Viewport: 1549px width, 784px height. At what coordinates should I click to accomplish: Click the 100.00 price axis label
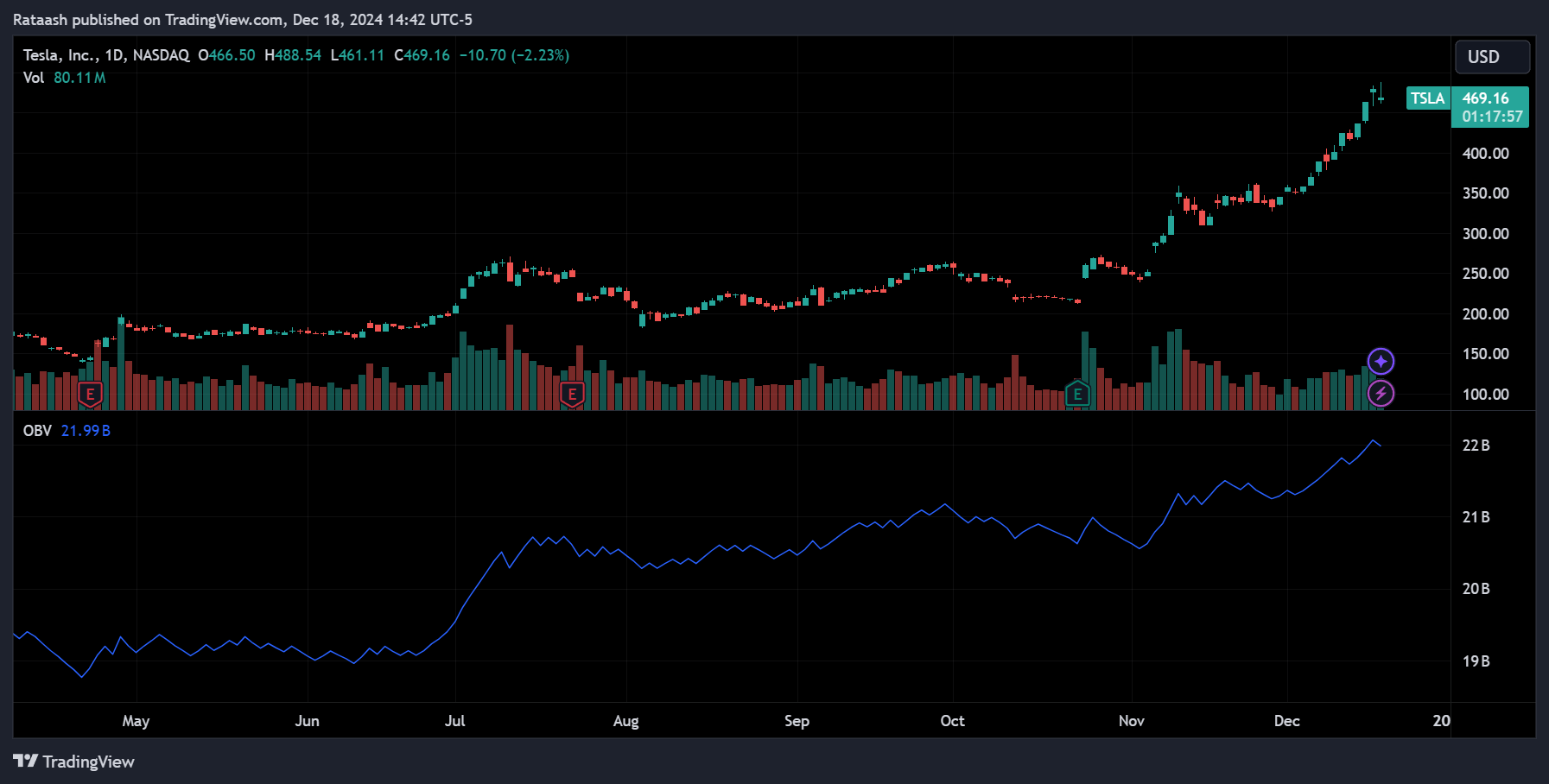[x=1485, y=395]
